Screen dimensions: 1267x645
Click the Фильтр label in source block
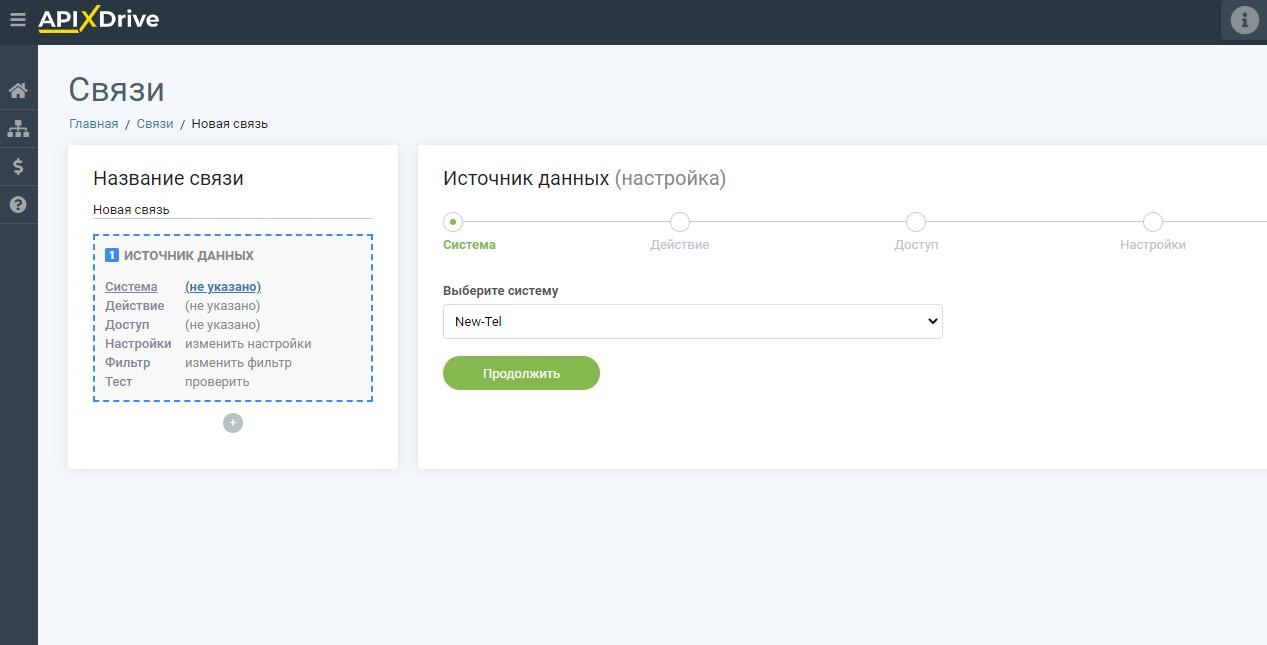pyautogui.click(x=128, y=363)
